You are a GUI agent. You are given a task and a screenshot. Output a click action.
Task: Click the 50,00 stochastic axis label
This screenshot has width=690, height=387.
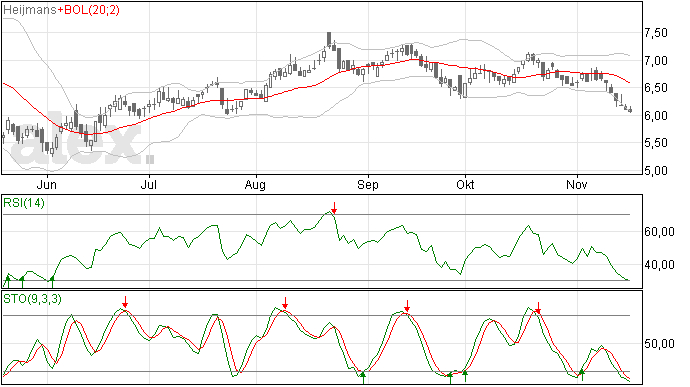[659, 343]
